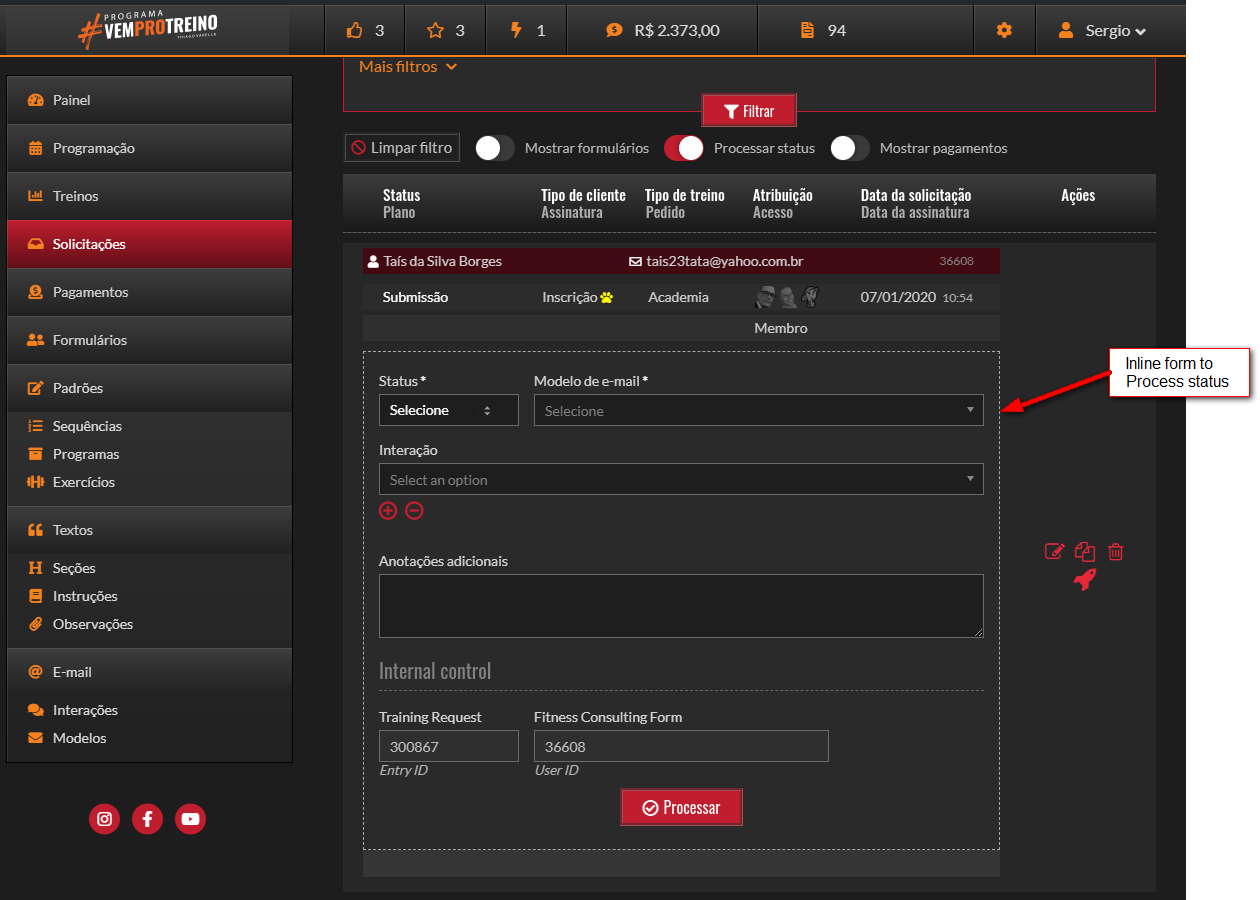Screen dimensions: 1260x900
Task: Click the plus icon to add interaction
Action: pyautogui.click(x=388, y=511)
